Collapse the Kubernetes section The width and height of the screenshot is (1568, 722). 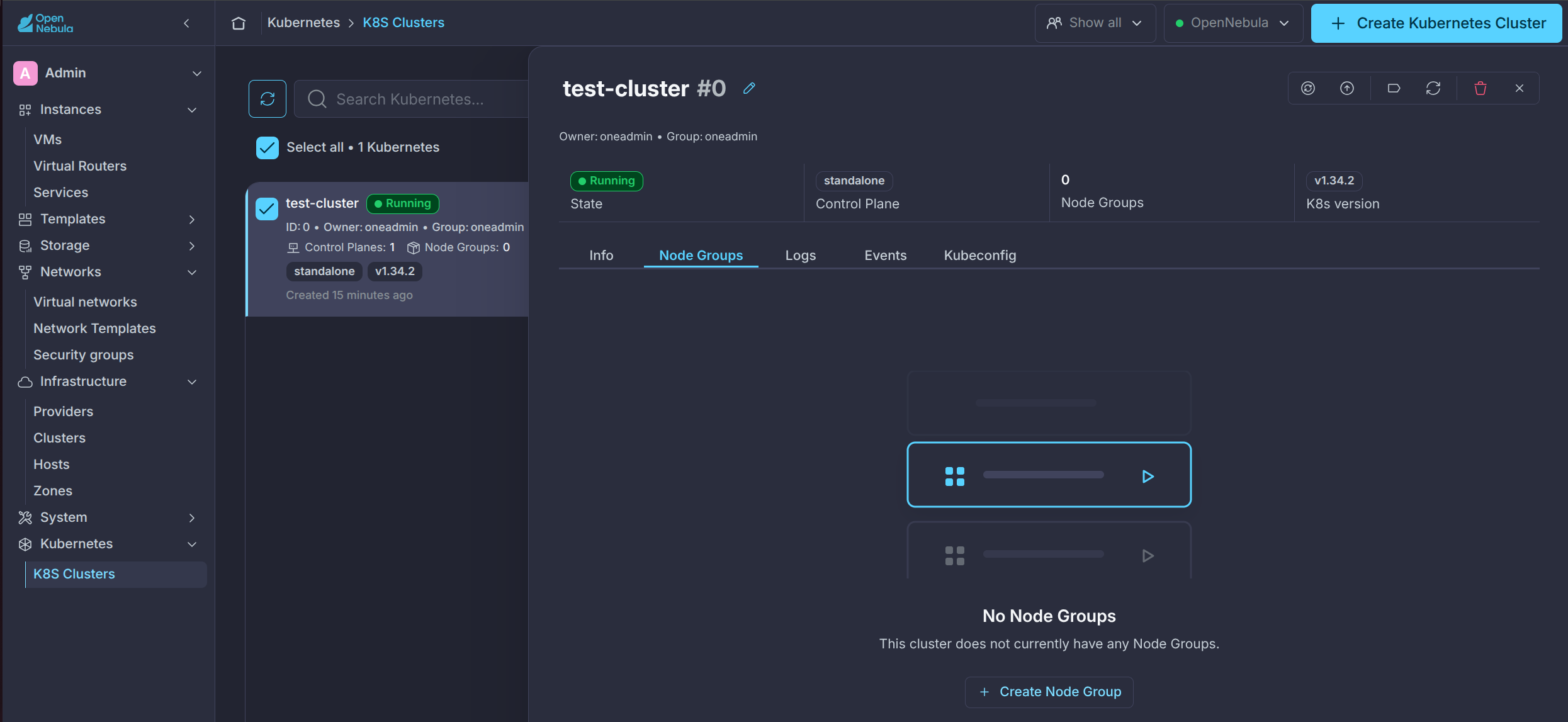coord(192,544)
